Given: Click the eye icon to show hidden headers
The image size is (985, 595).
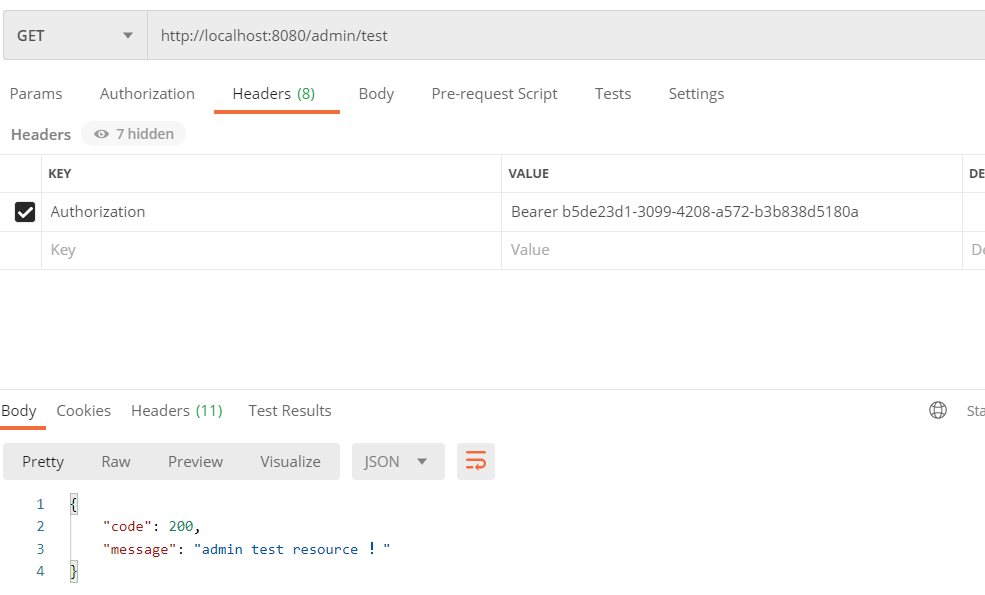Looking at the screenshot, I should (101, 134).
